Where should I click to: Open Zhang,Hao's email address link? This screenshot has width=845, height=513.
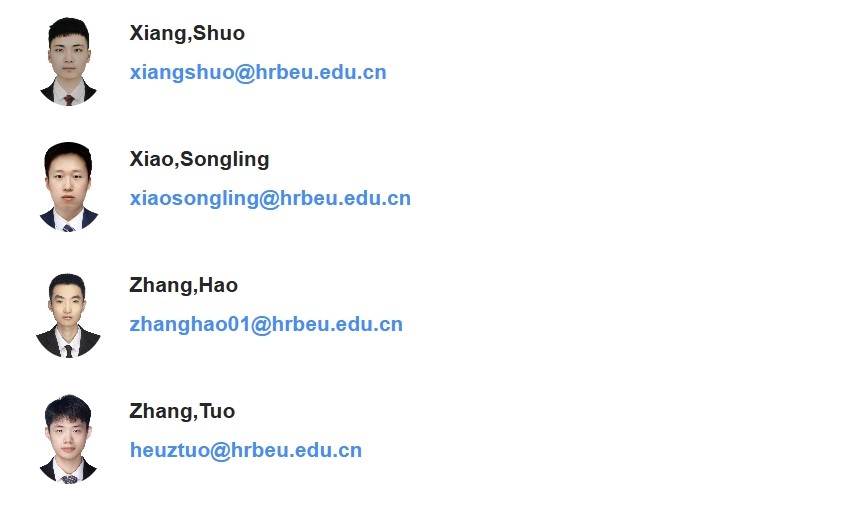click(266, 324)
